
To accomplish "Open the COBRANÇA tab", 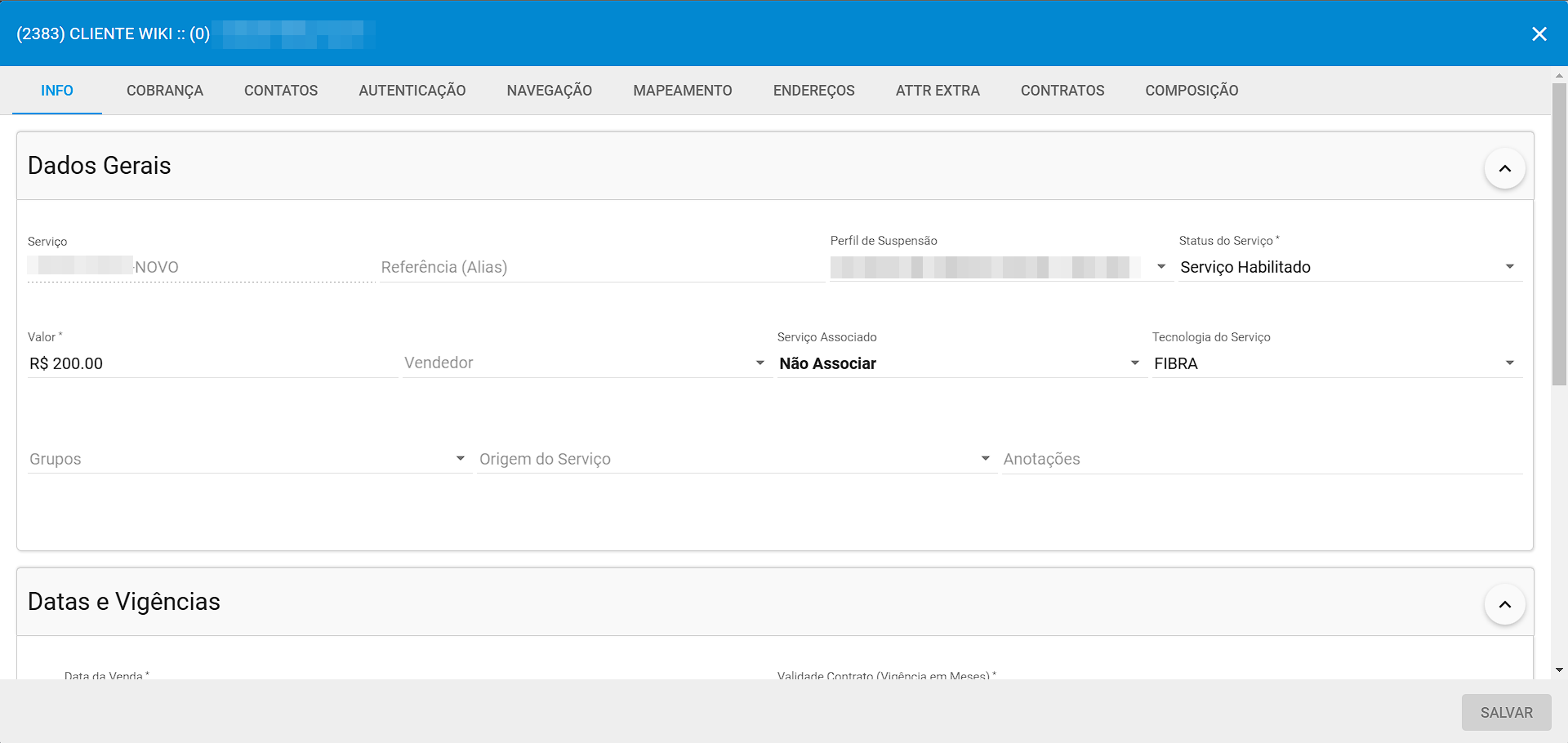I will pos(165,91).
